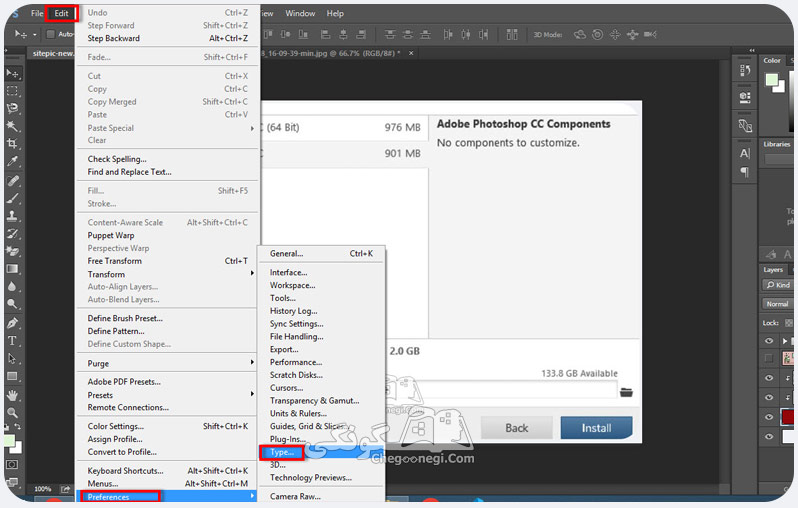
Task: Close the open document tab
Action: coord(411,53)
